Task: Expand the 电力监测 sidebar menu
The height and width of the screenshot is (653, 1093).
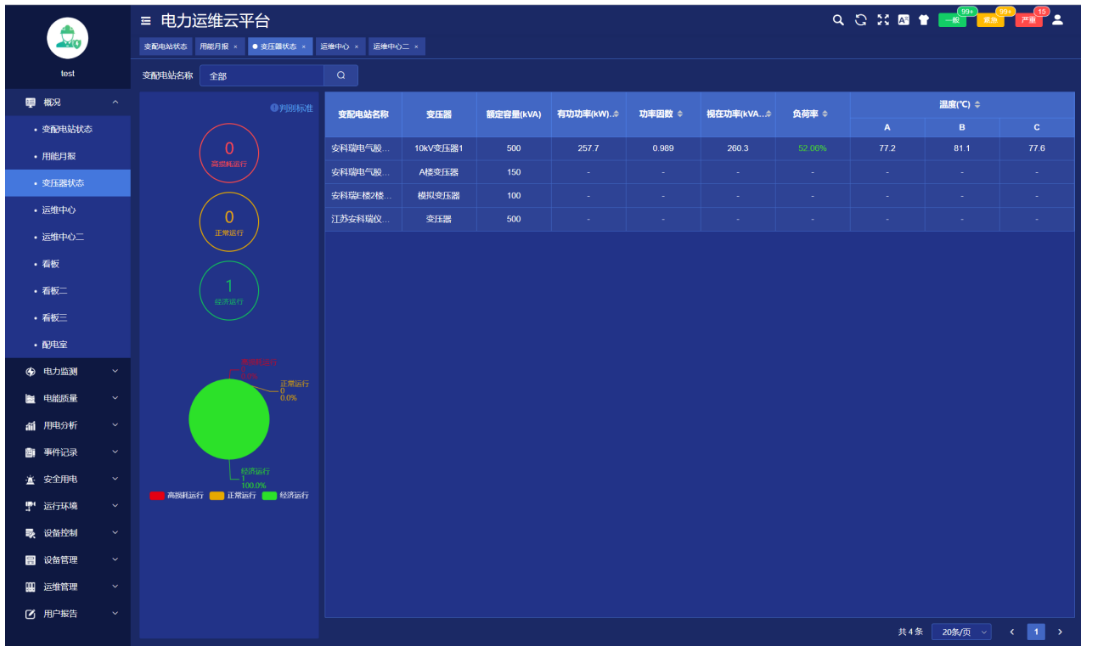Action: tap(66, 372)
